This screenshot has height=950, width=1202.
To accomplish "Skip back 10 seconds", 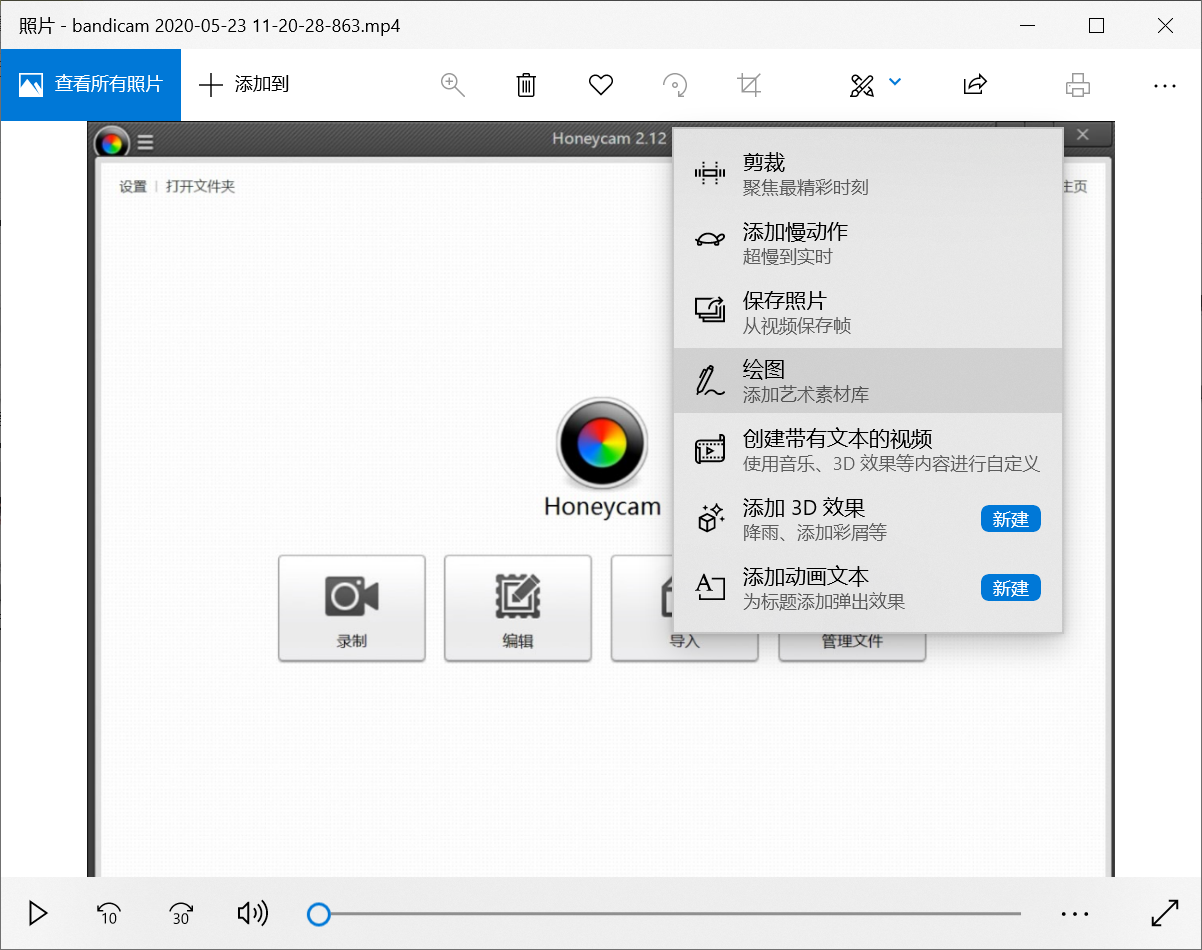I will click(108, 913).
